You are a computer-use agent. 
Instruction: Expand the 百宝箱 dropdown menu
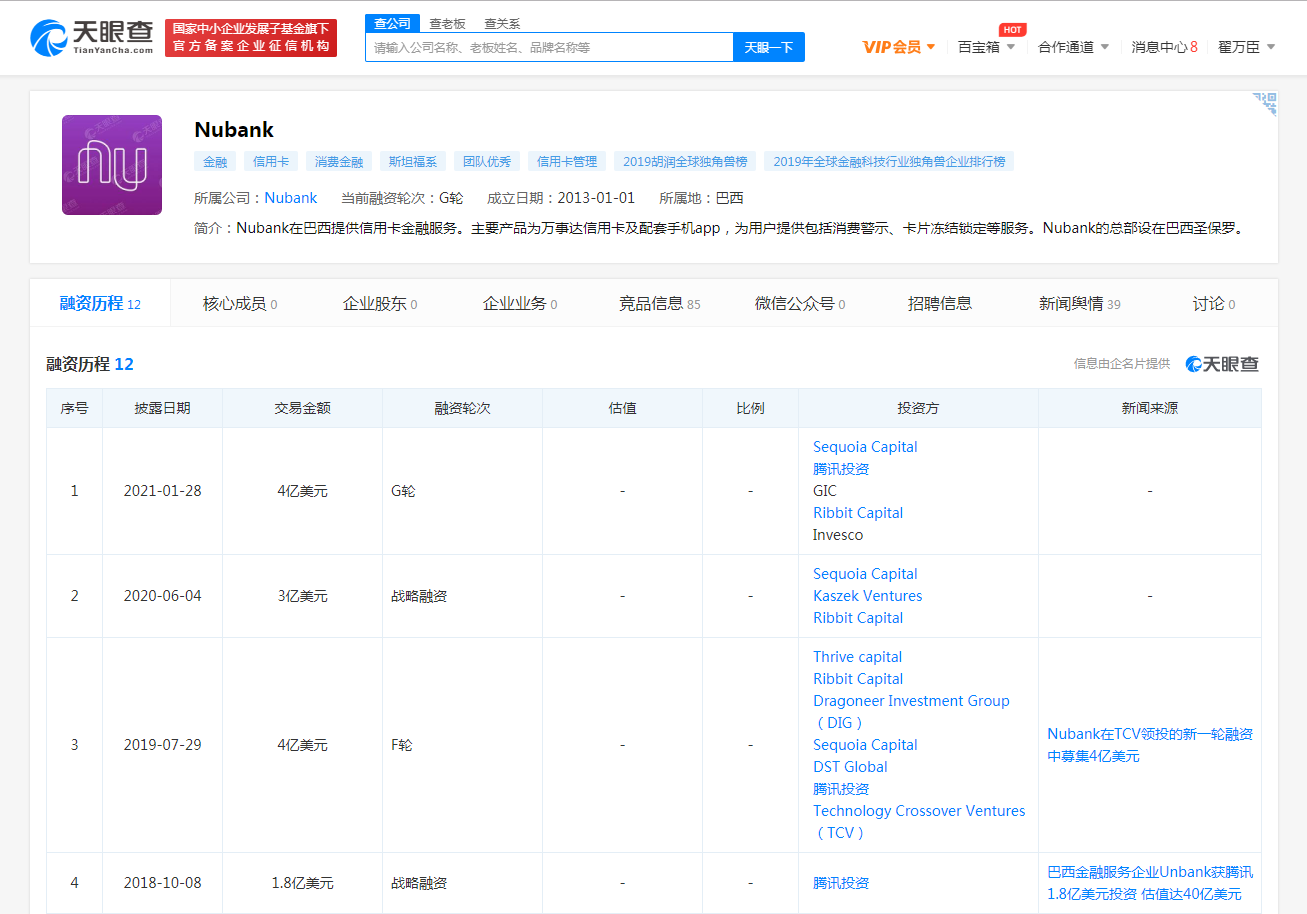pyautogui.click(x=986, y=47)
